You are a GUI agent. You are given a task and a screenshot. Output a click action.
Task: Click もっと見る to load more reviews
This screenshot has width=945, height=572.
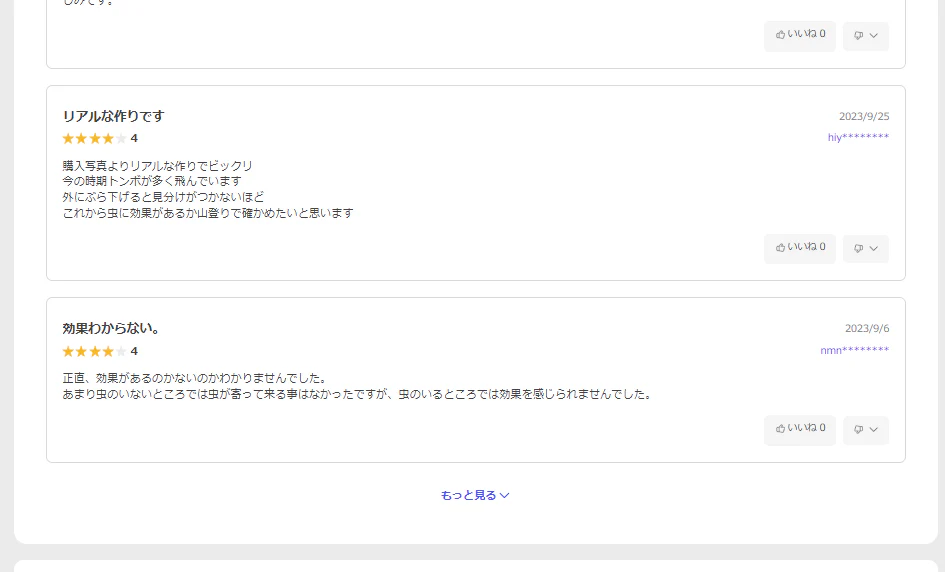[x=475, y=495]
